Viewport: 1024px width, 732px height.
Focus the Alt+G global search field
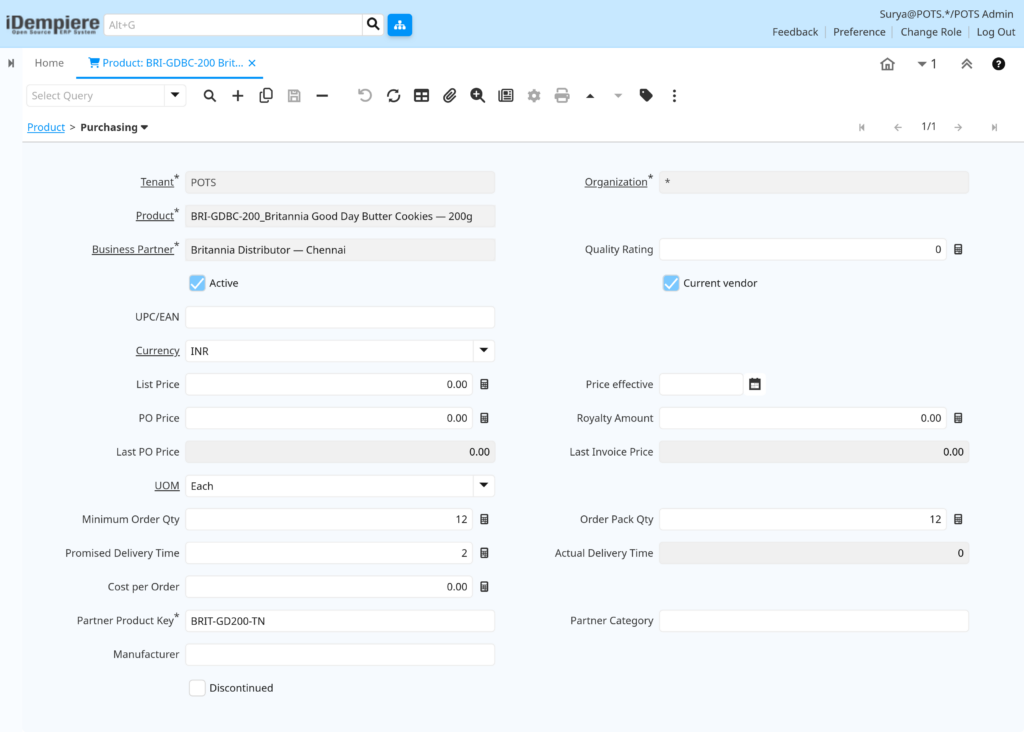232,25
